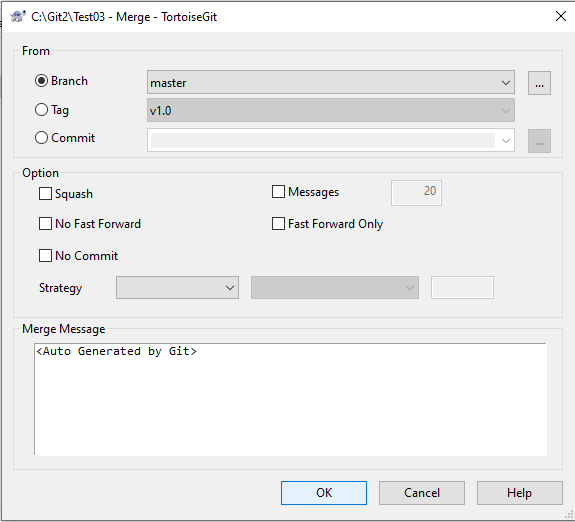Enable the Messages checkbox
The height and width of the screenshot is (522, 575).
[278, 191]
